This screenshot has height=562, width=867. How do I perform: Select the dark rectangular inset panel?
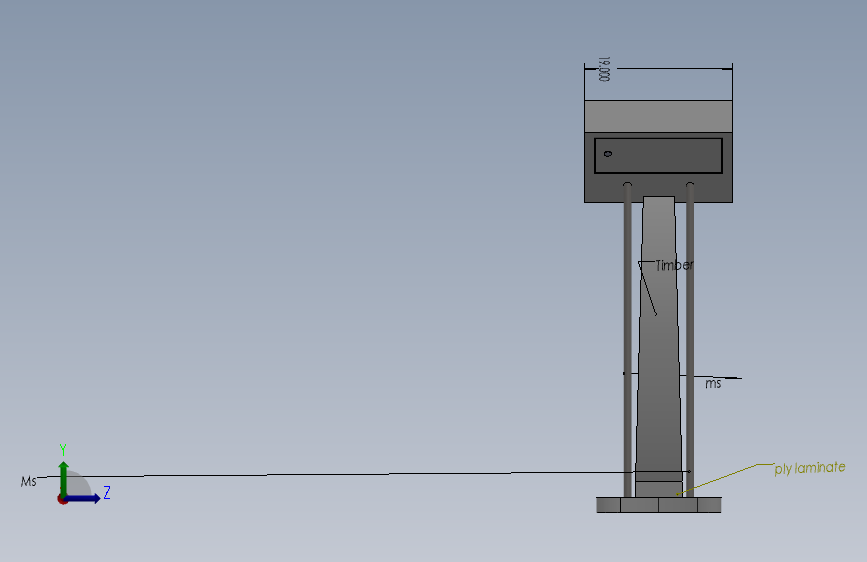click(658, 156)
